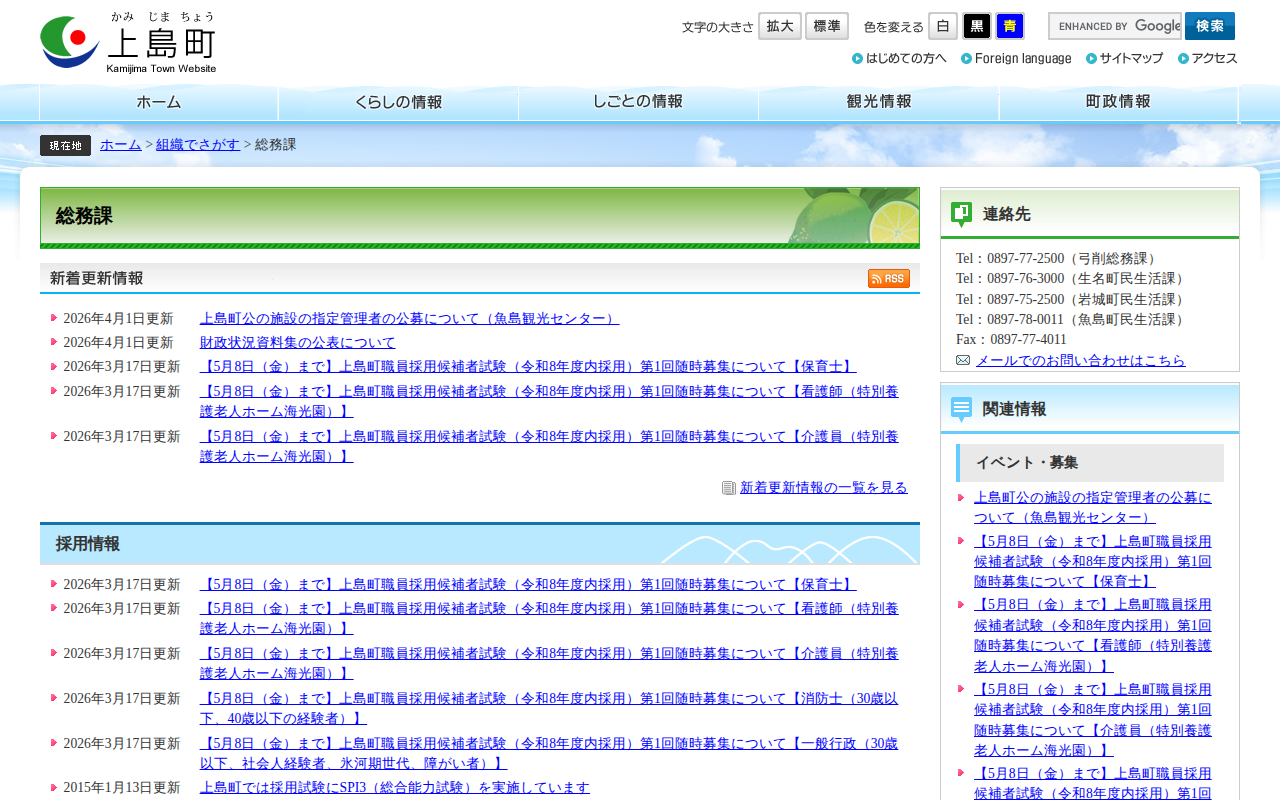Click メールでのお問い合わせはこちら link
The image size is (1280, 800).
pyautogui.click(x=1081, y=361)
